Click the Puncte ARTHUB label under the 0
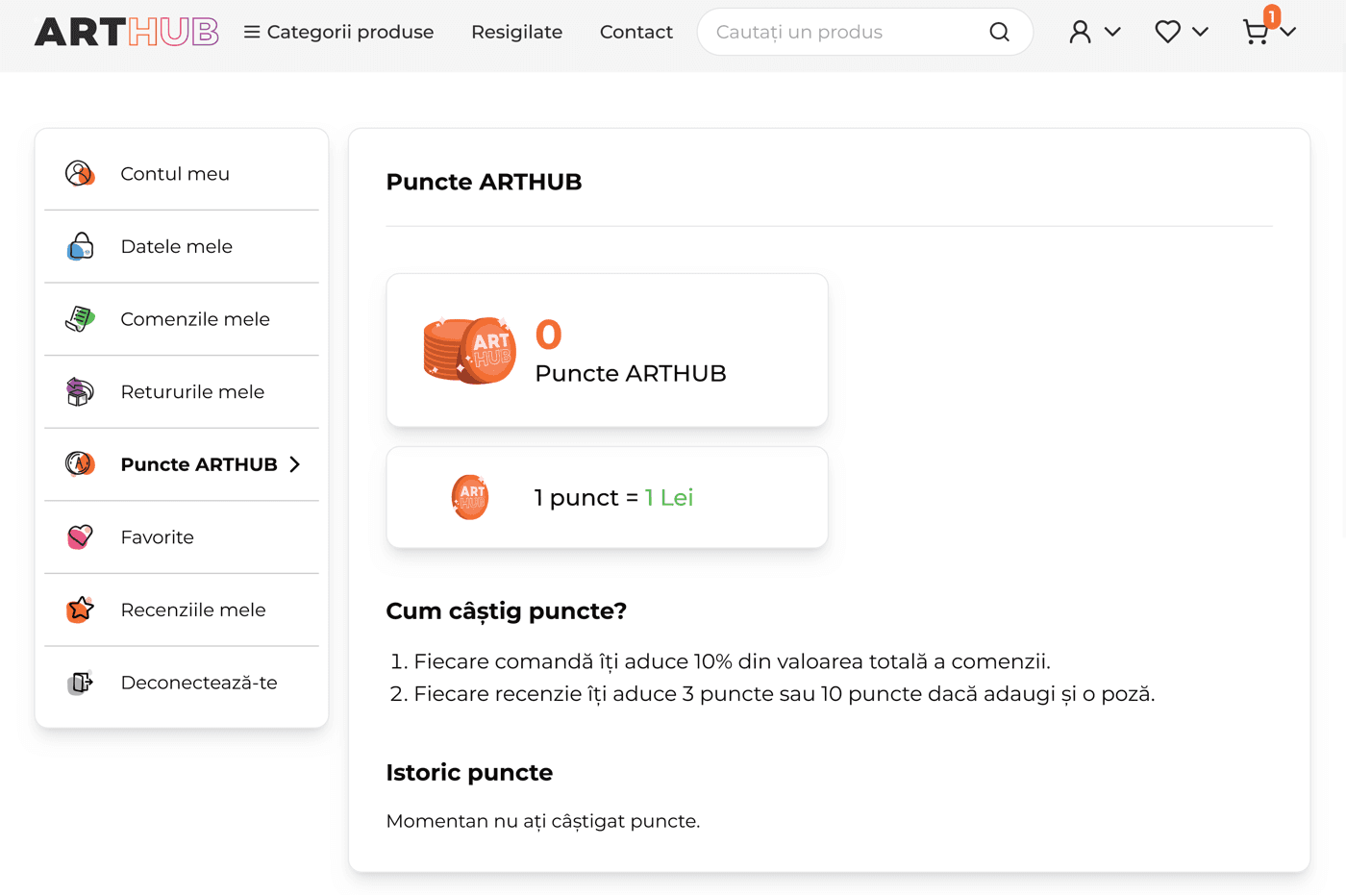1346x896 pixels. (x=631, y=373)
